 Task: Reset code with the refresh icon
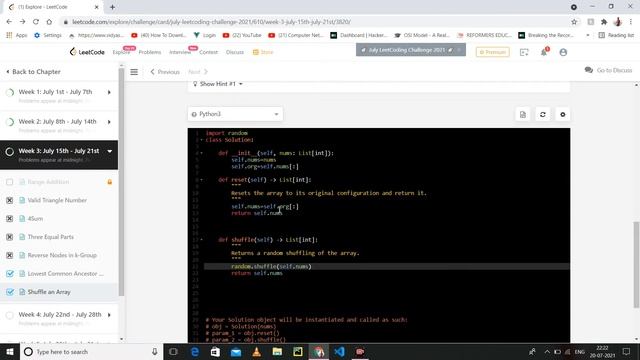543,115
